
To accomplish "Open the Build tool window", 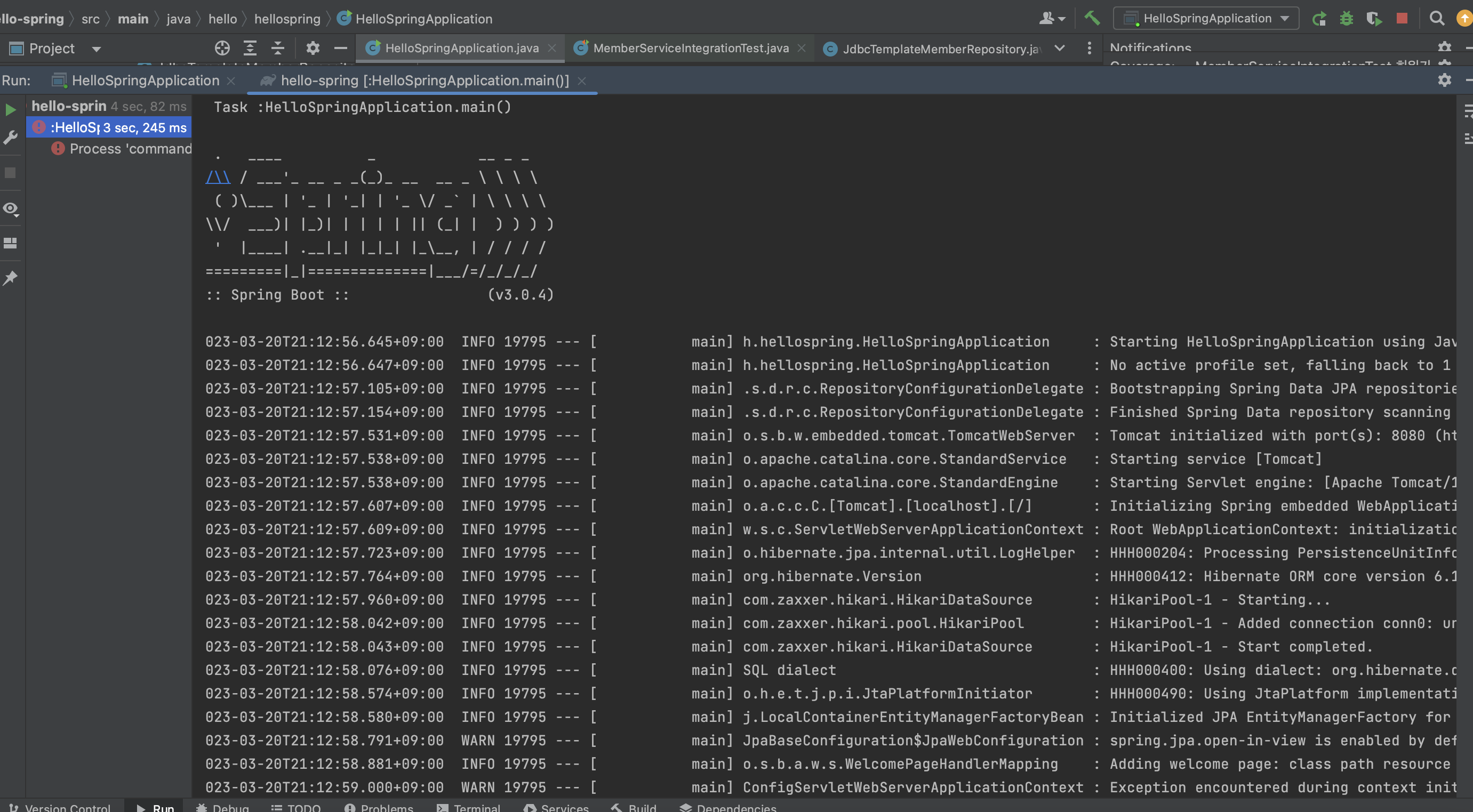I will click(634, 806).
